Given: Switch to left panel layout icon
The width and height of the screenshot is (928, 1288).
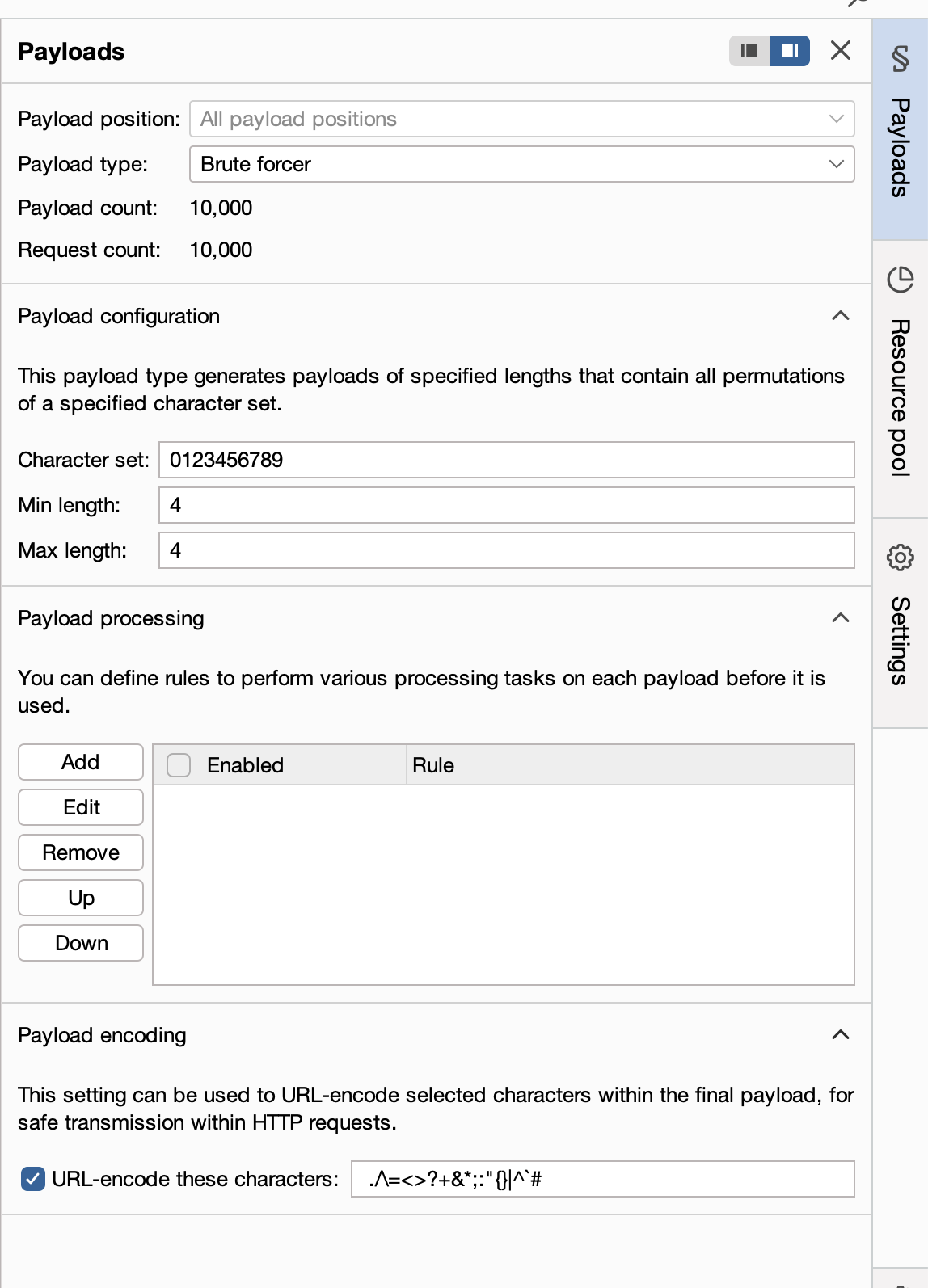Looking at the screenshot, I should tap(749, 51).
